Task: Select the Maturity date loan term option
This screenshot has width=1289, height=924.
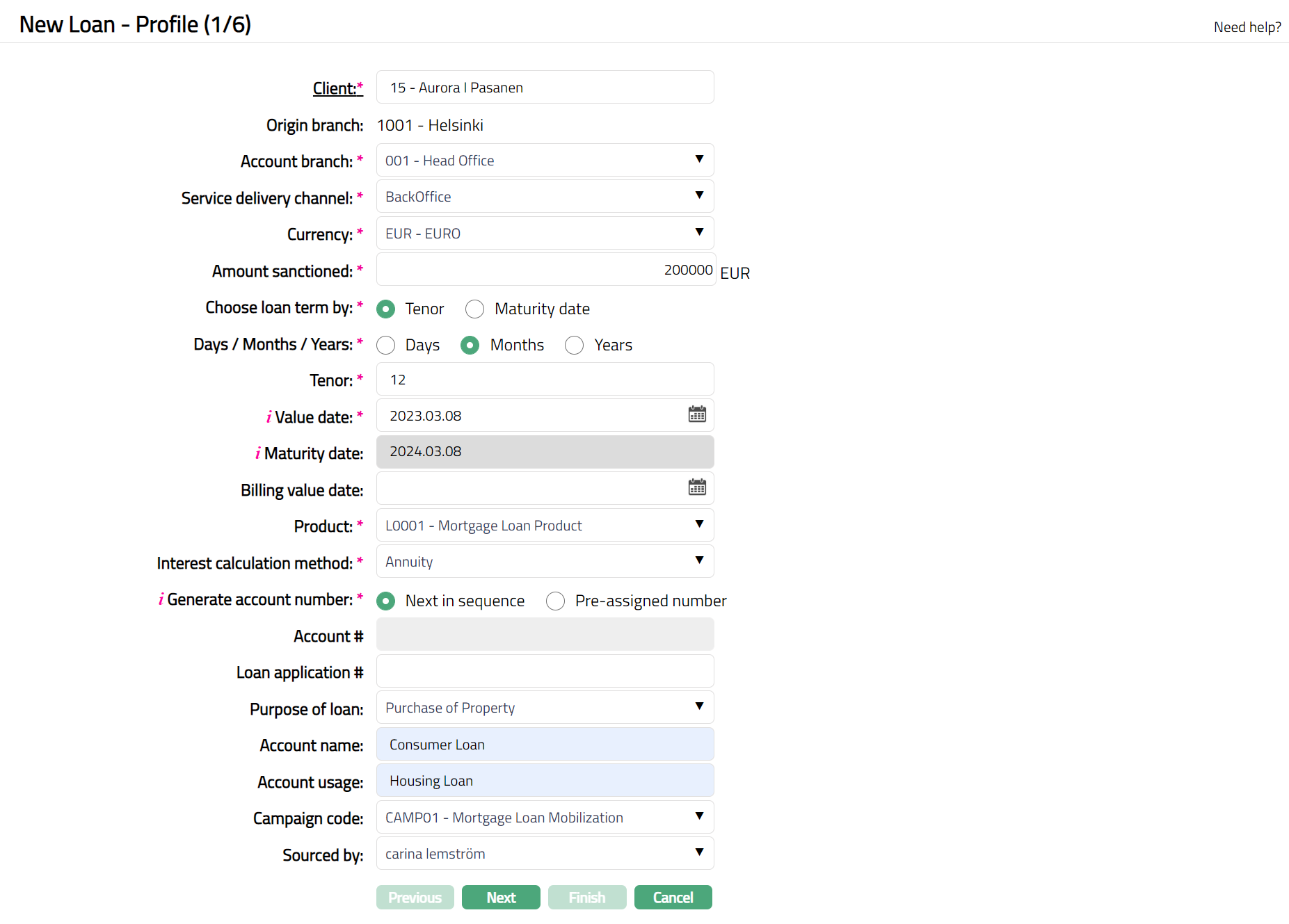Action: pos(475,309)
